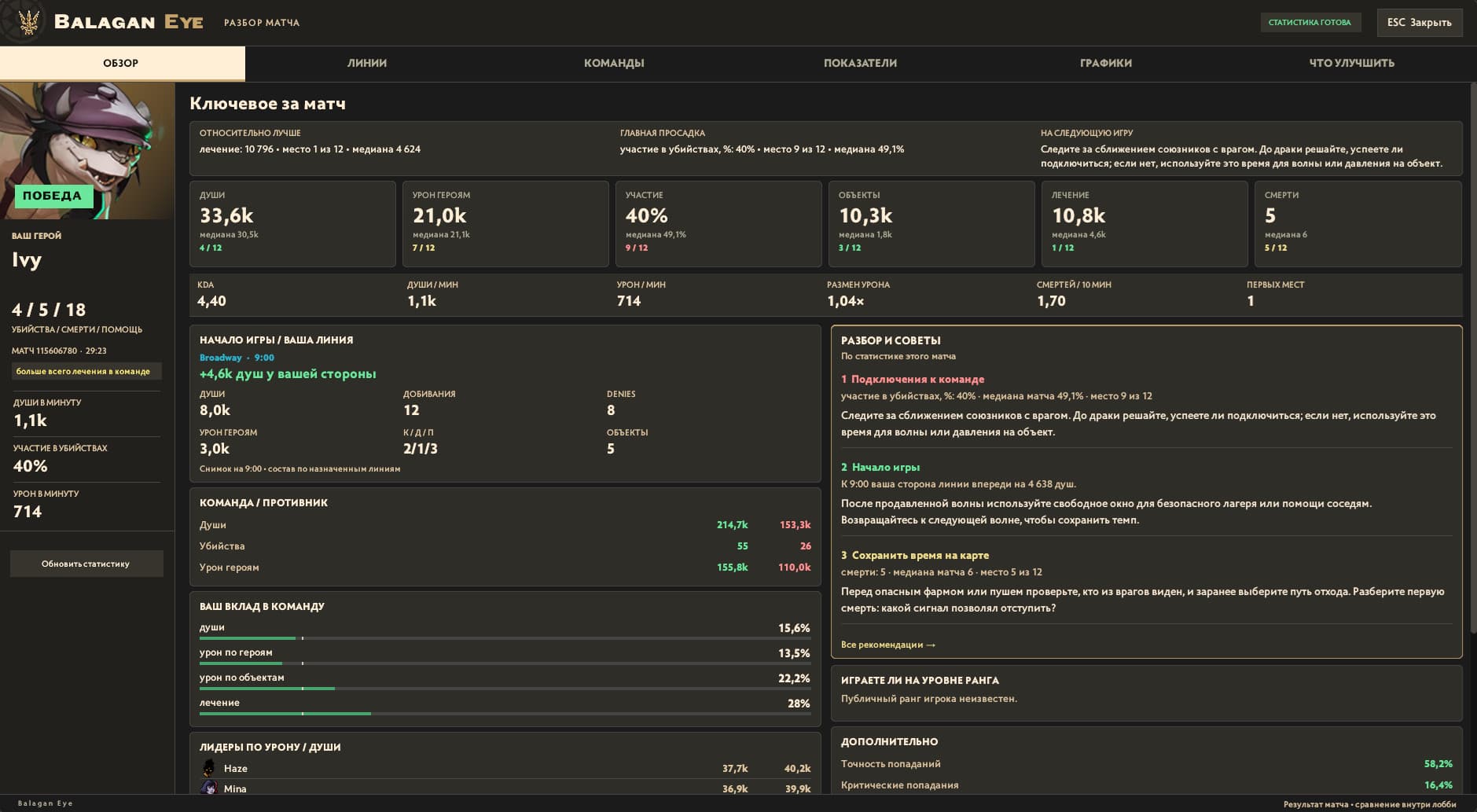Open the ЧТО УЛУЧШИТЬ tab
The width and height of the screenshot is (1477, 812).
[x=1352, y=63]
